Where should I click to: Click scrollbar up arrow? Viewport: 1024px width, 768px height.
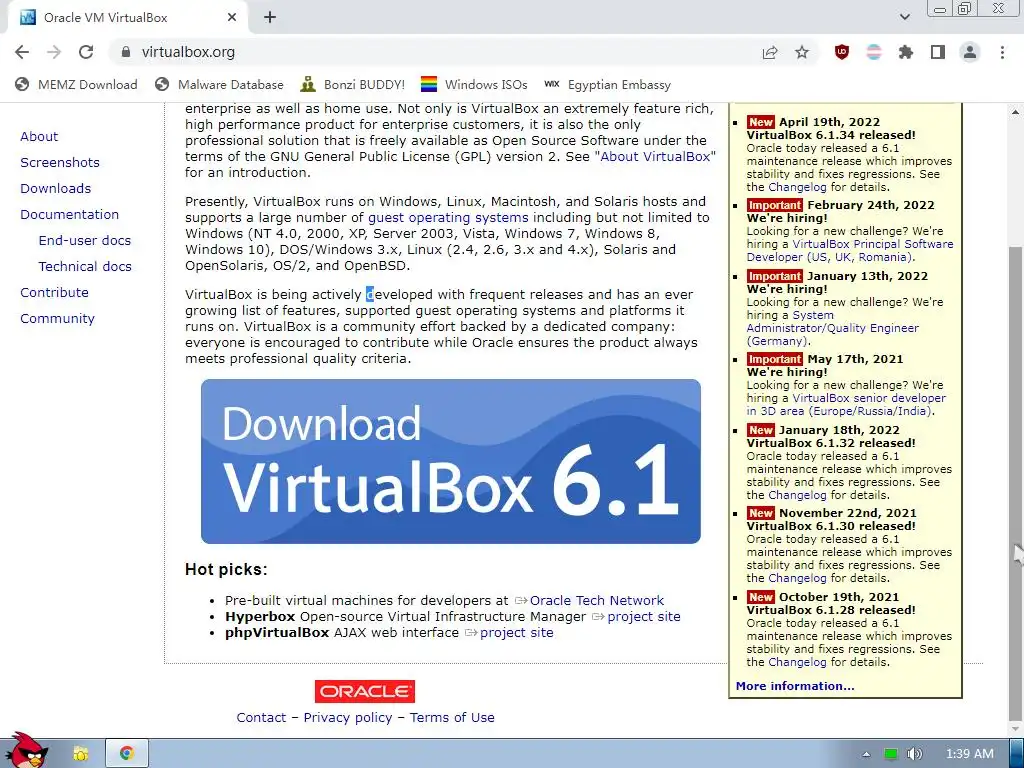[x=1016, y=112]
